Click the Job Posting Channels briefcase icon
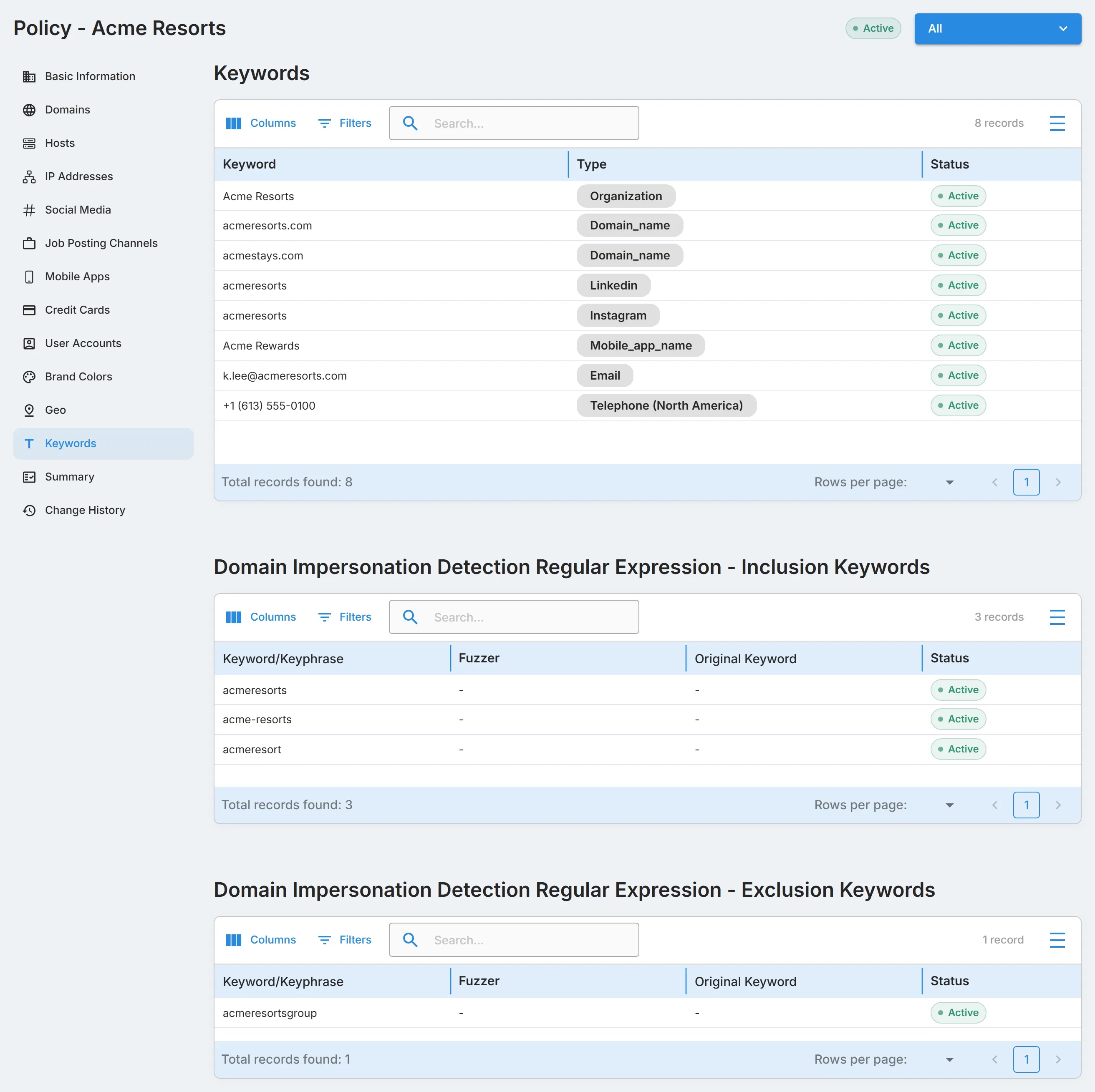1095x1092 pixels. pos(29,244)
